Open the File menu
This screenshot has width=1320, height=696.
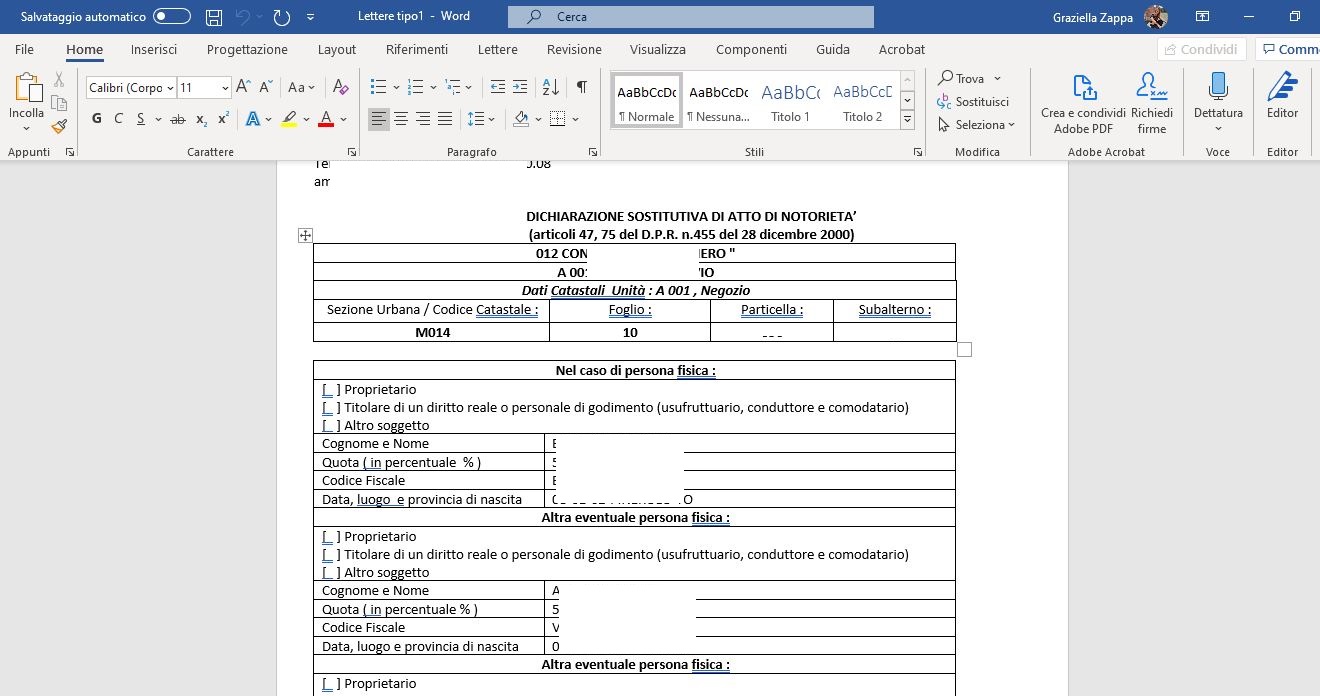pyautogui.click(x=25, y=49)
